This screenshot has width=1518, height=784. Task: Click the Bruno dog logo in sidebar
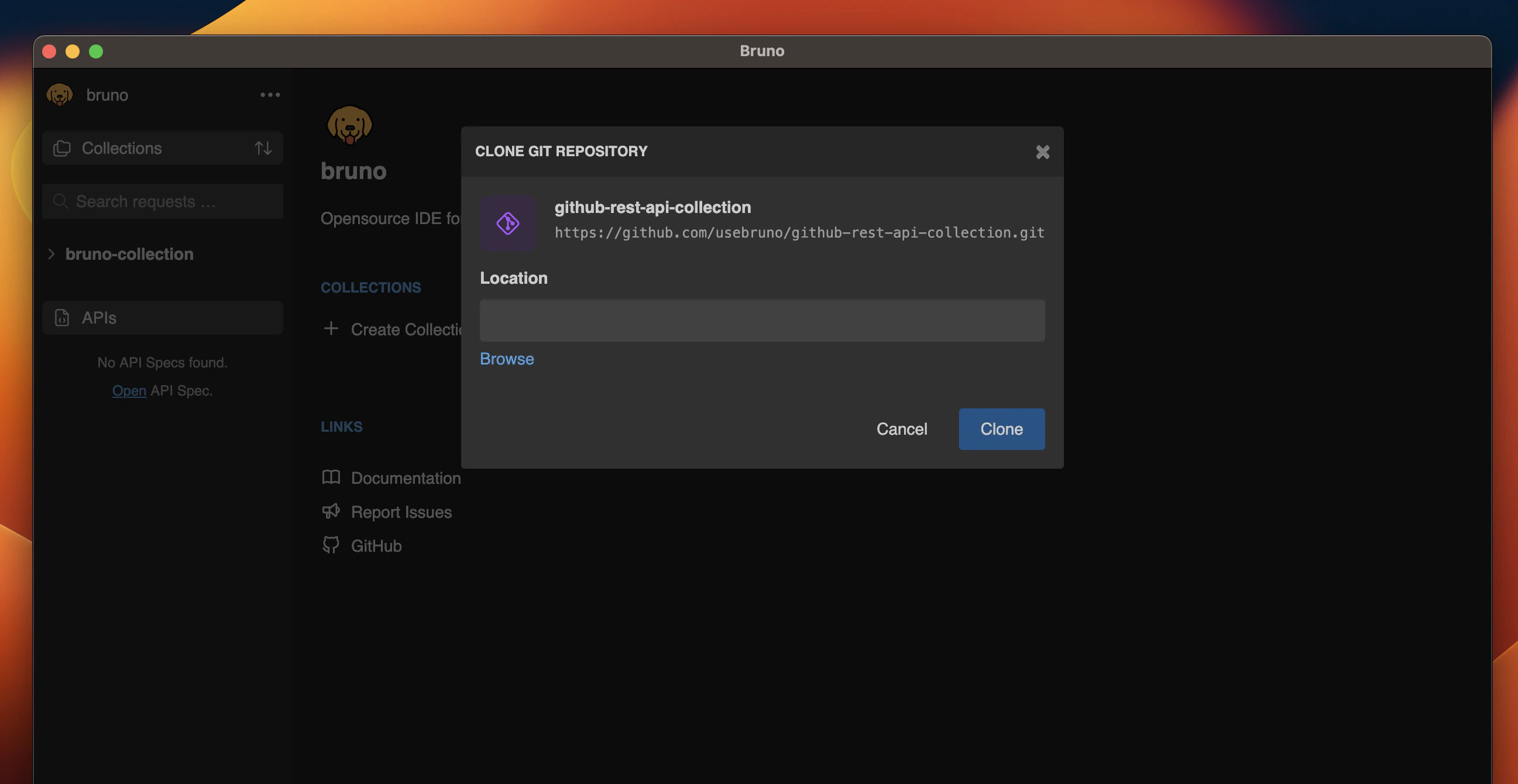60,95
